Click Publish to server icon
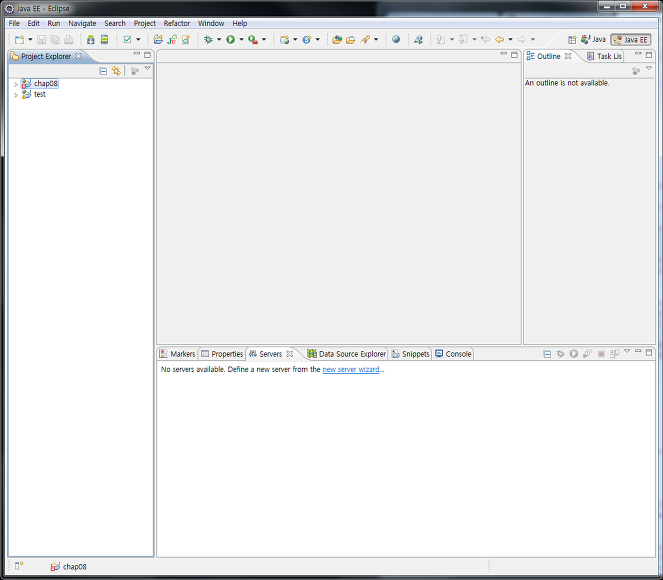The height and width of the screenshot is (580, 663). (614, 354)
